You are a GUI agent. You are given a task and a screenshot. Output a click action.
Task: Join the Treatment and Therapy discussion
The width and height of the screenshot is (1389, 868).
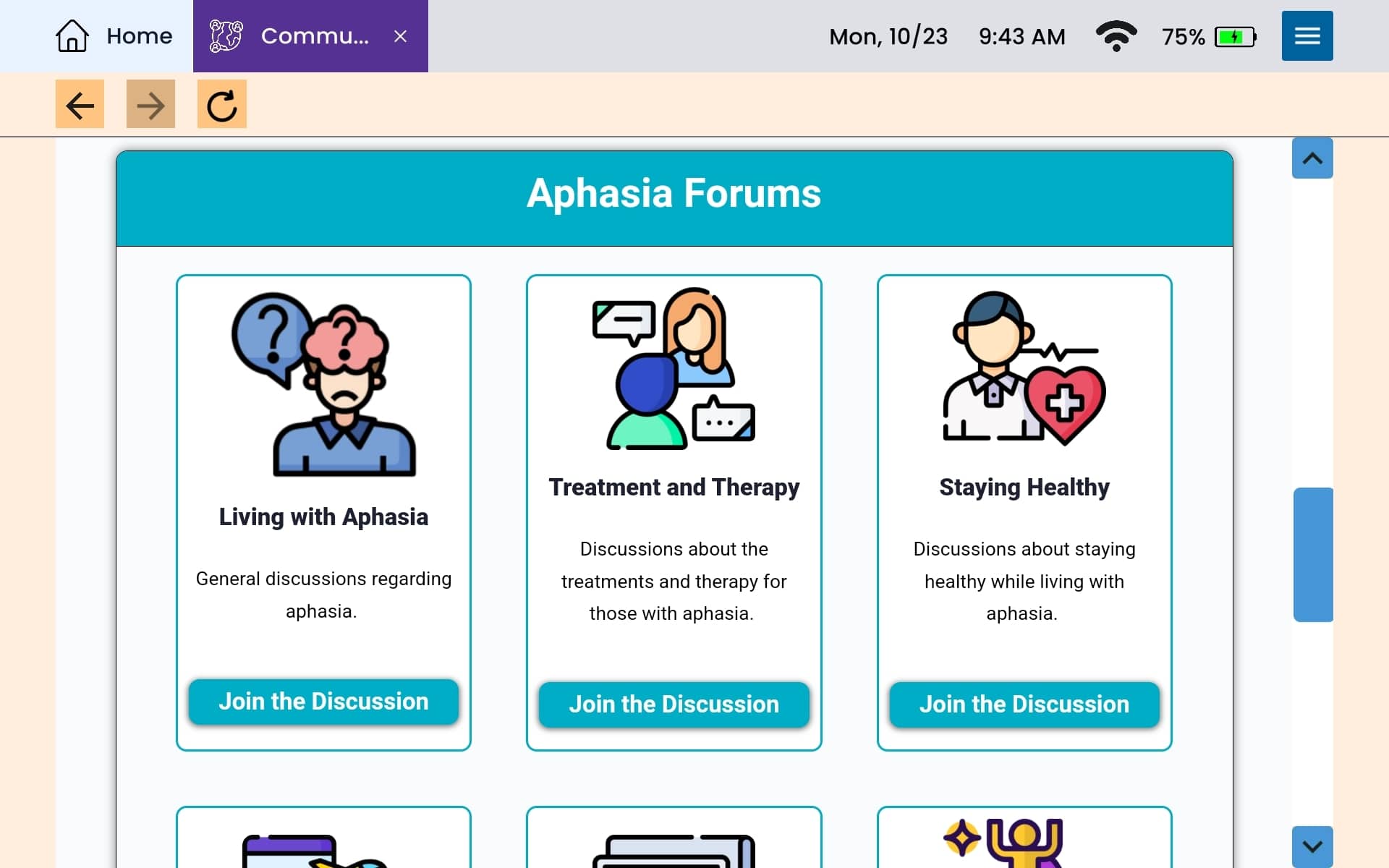click(674, 705)
